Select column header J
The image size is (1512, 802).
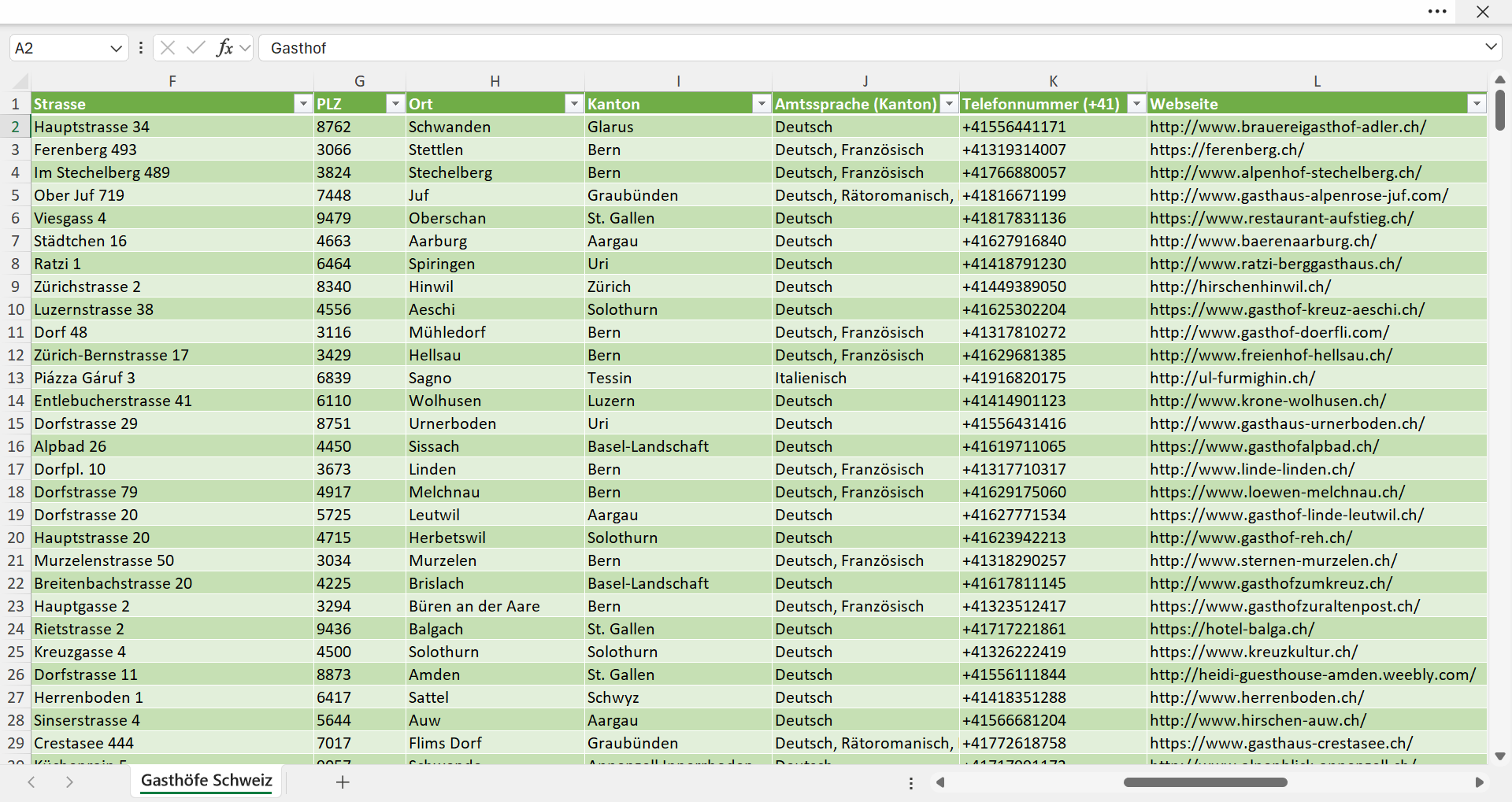coord(865,81)
